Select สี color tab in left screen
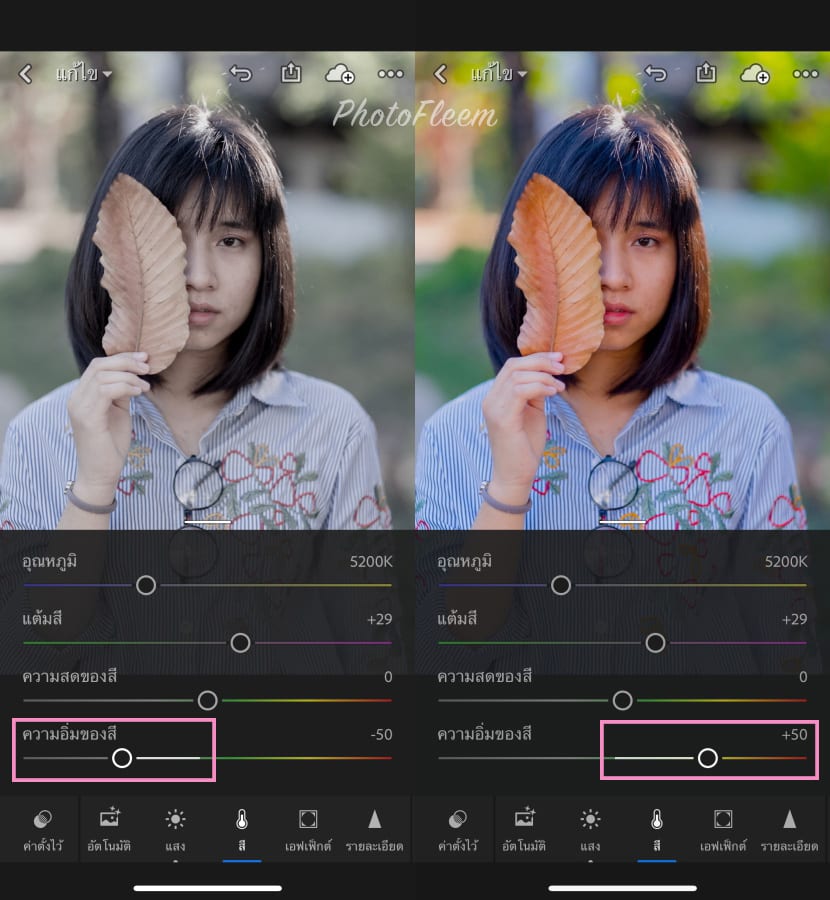This screenshot has height=900, width=830. click(x=242, y=830)
